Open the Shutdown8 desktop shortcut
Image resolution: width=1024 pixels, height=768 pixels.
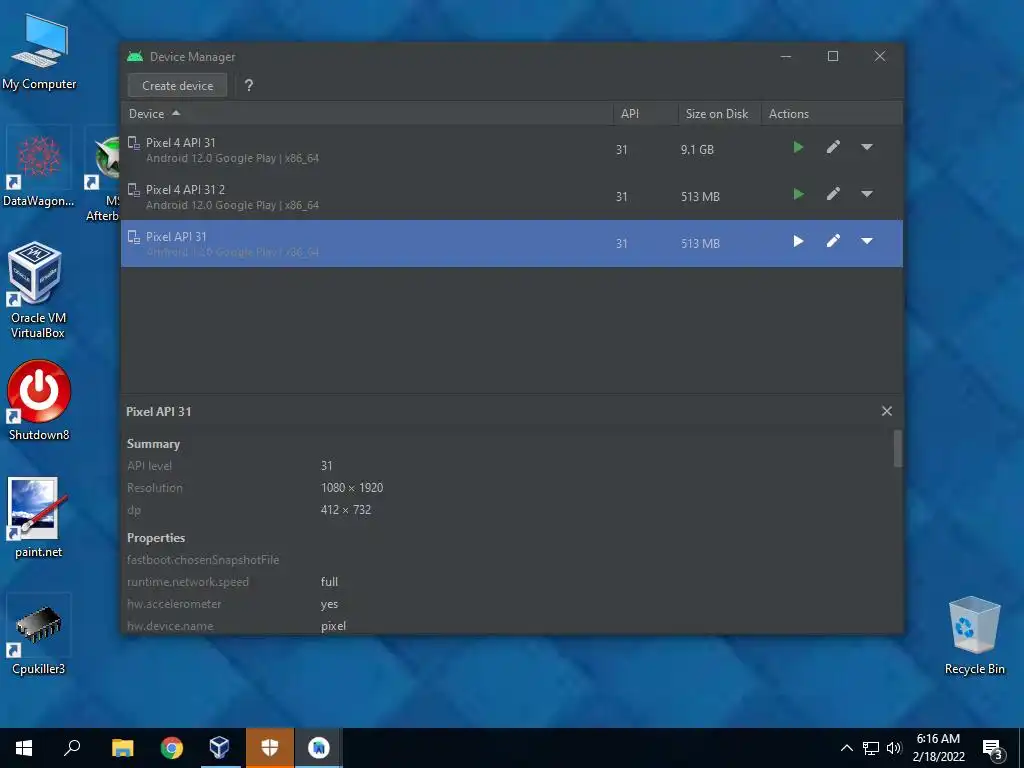point(39,401)
